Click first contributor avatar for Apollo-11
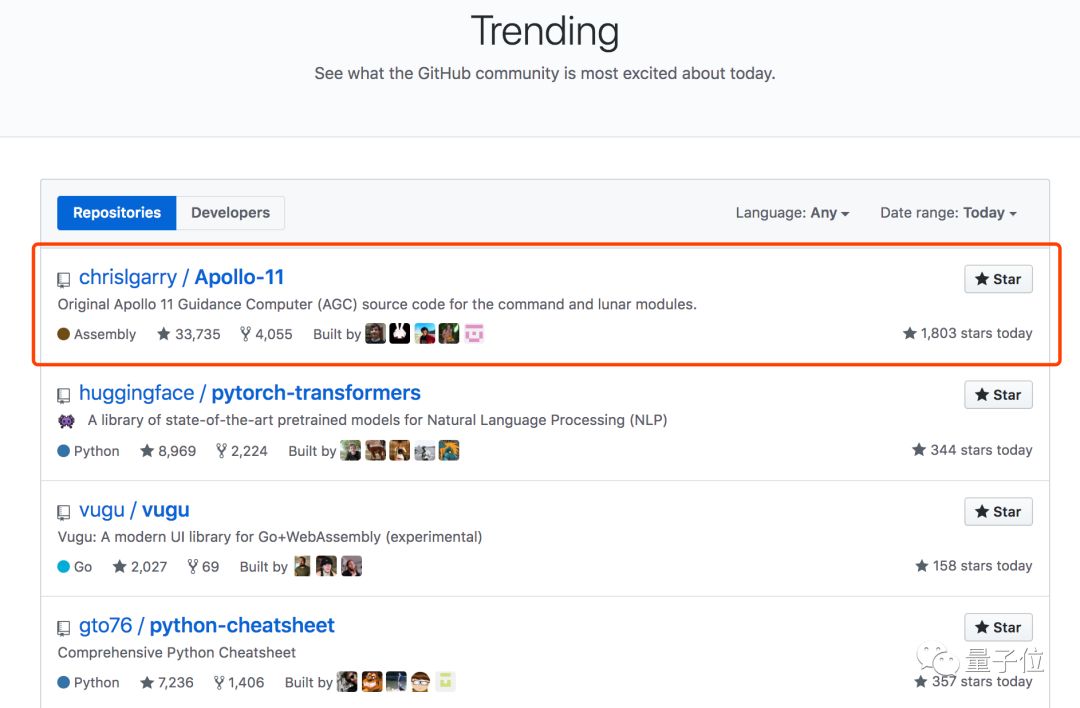This screenshot has width=1080, height=708. pos(375,334)
